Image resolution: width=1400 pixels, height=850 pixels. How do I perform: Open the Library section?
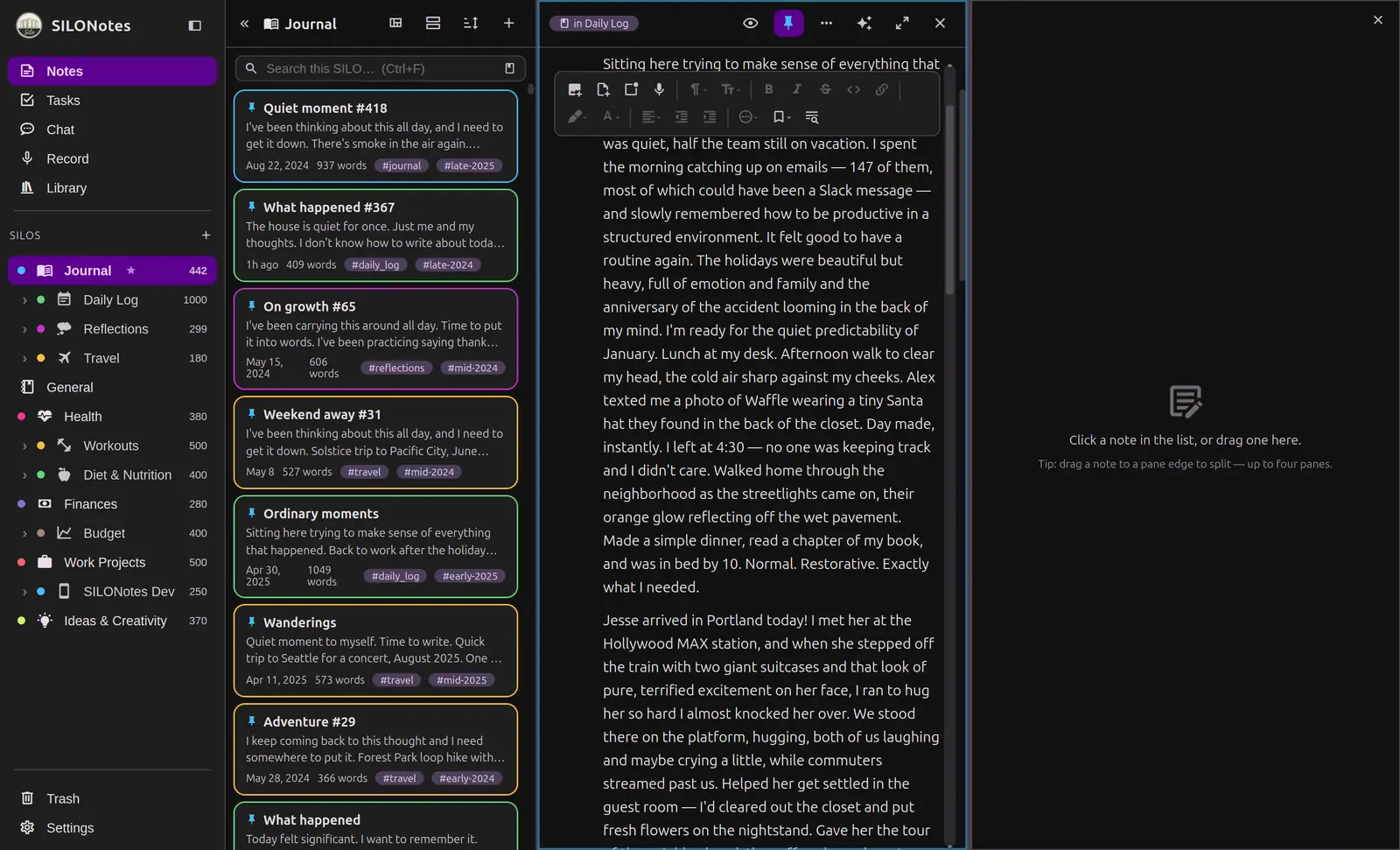pos(112,188)
